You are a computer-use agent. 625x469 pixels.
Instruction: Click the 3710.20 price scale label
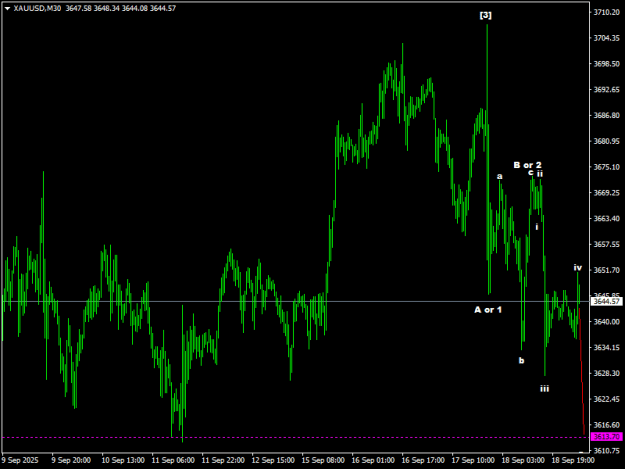tap(607, 12)
